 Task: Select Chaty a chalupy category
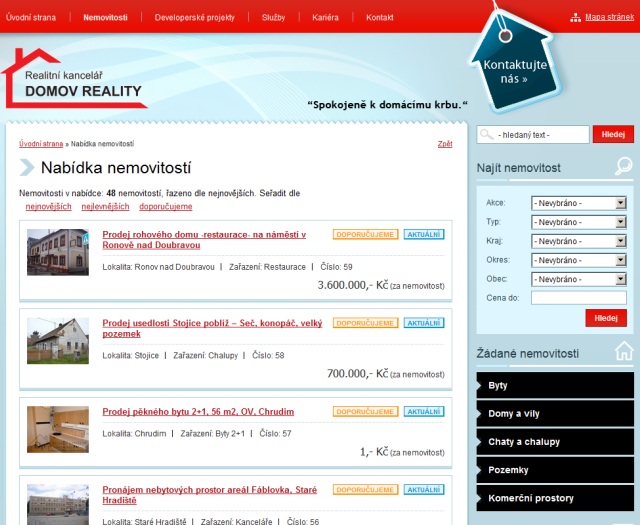point(555,442)
